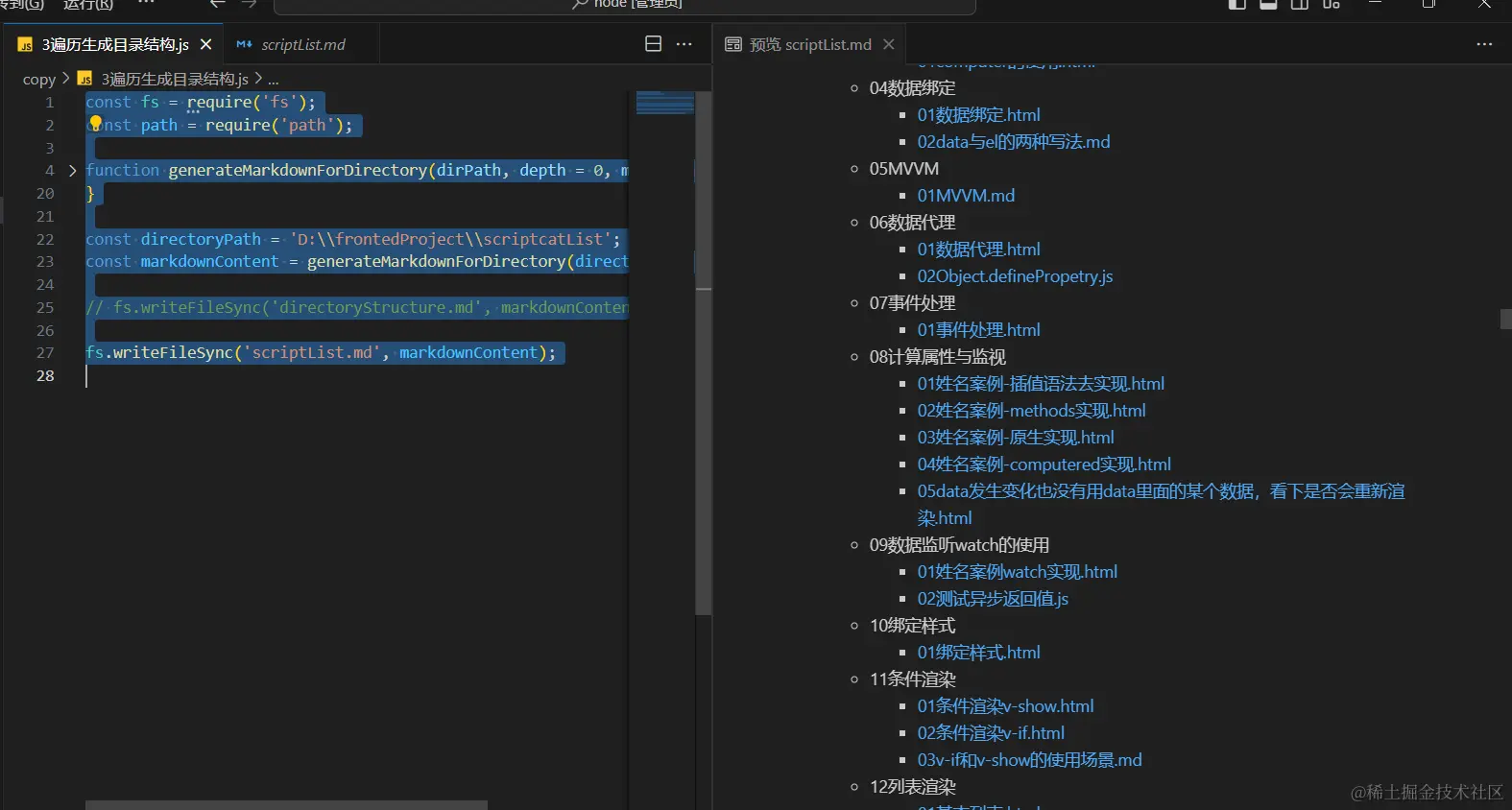Click the code editor's horizontal scrollbar thumb
The width and height of the screenshot is (1512, 810).
tap(286, 805)
